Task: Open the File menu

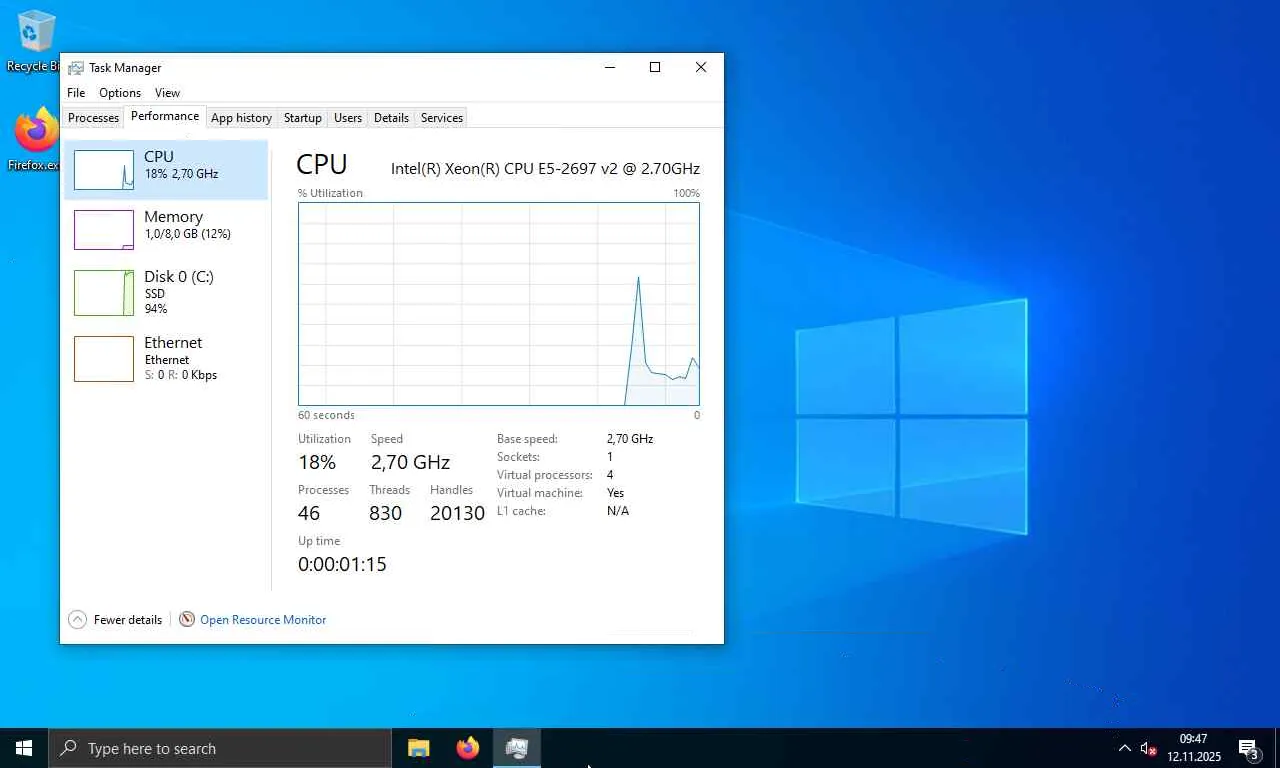Action: [76, 93]
